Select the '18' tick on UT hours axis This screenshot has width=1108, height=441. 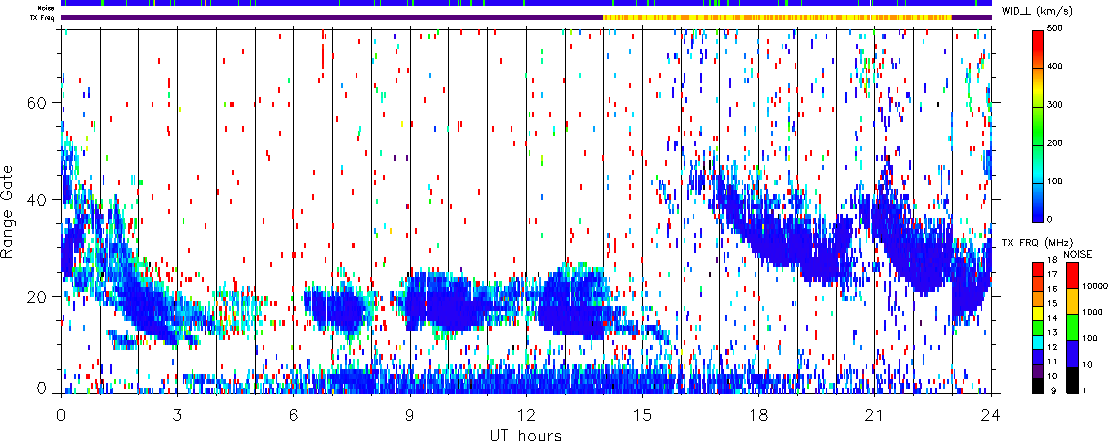pyautogui.click(x=758, y=415)
